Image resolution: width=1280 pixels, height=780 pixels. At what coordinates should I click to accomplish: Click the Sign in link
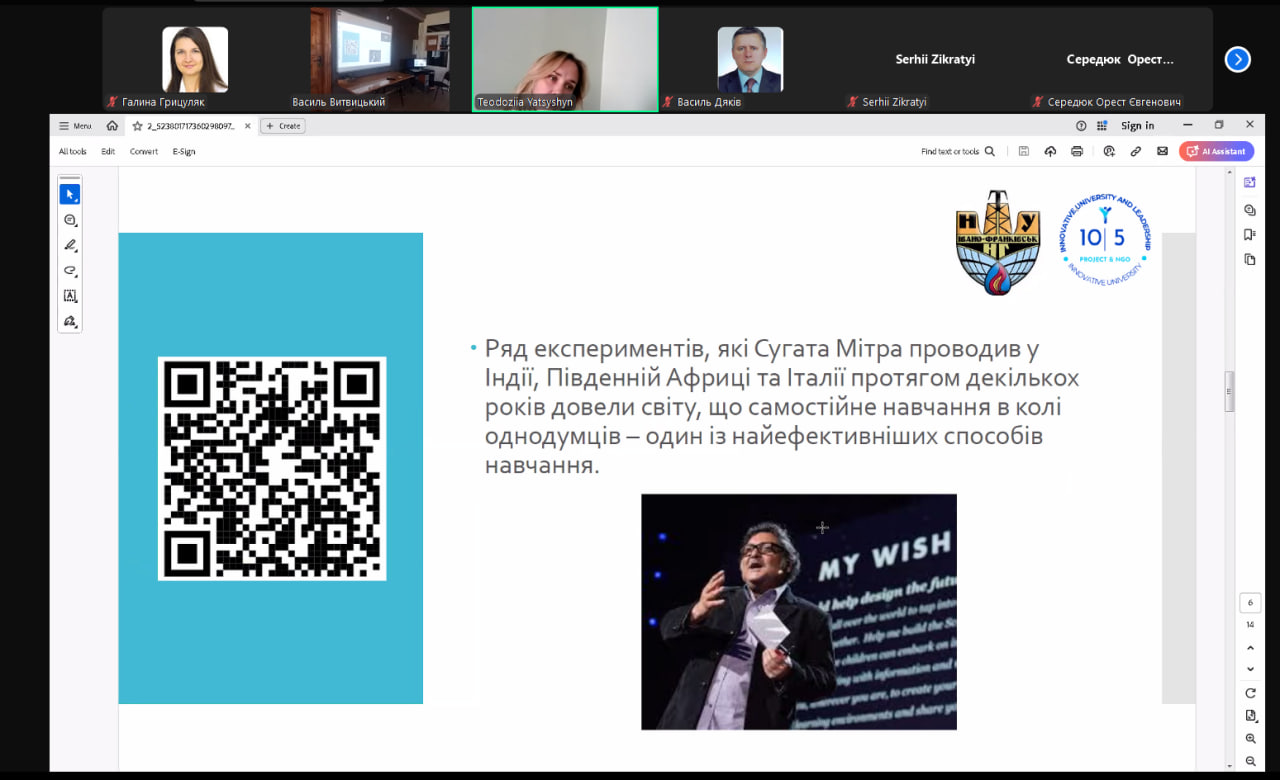(1137, 126)
